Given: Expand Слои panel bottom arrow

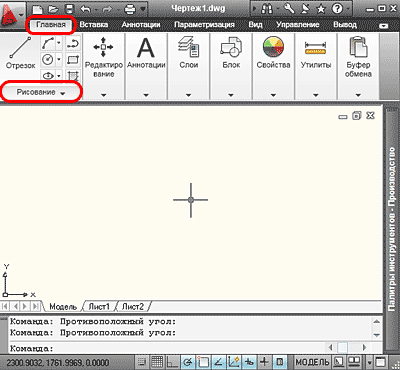Looking at the screenshot, I should coord(188,95).
